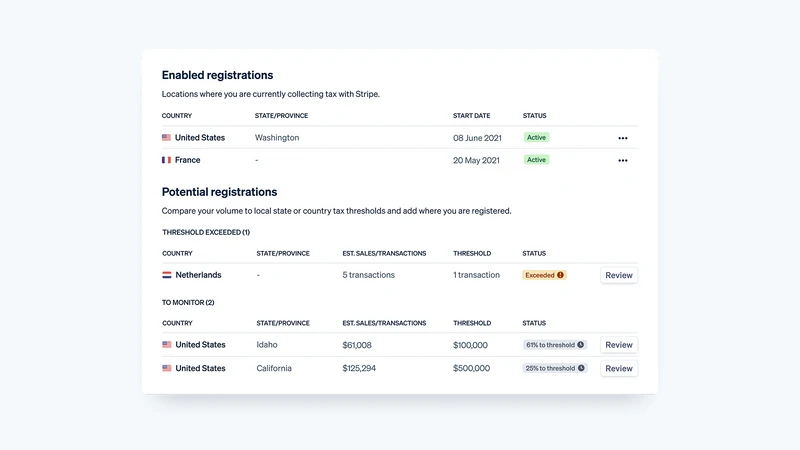Click To Monitor (2) section label

(x=188, y=303)
